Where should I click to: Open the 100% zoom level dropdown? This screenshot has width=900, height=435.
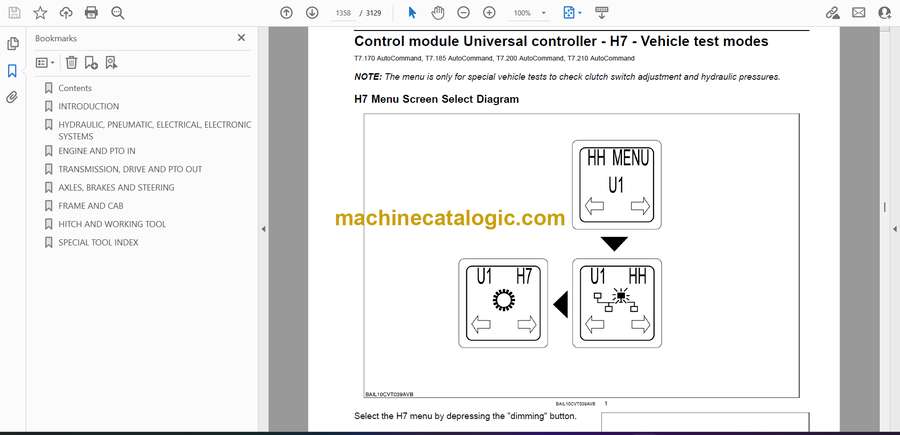click(529, 13)
